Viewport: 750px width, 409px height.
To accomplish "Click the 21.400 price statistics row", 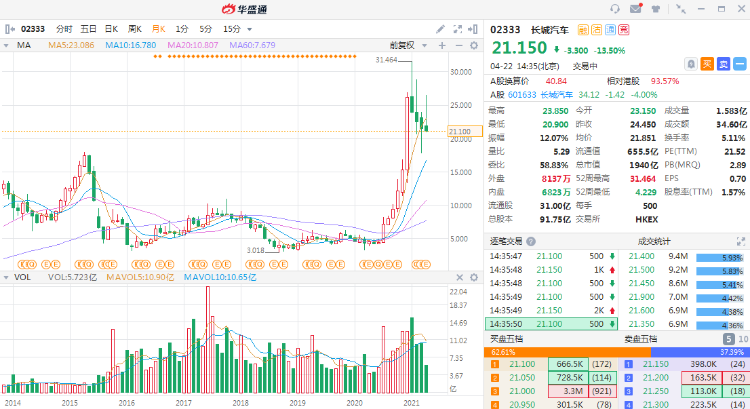I will [686, 256].
